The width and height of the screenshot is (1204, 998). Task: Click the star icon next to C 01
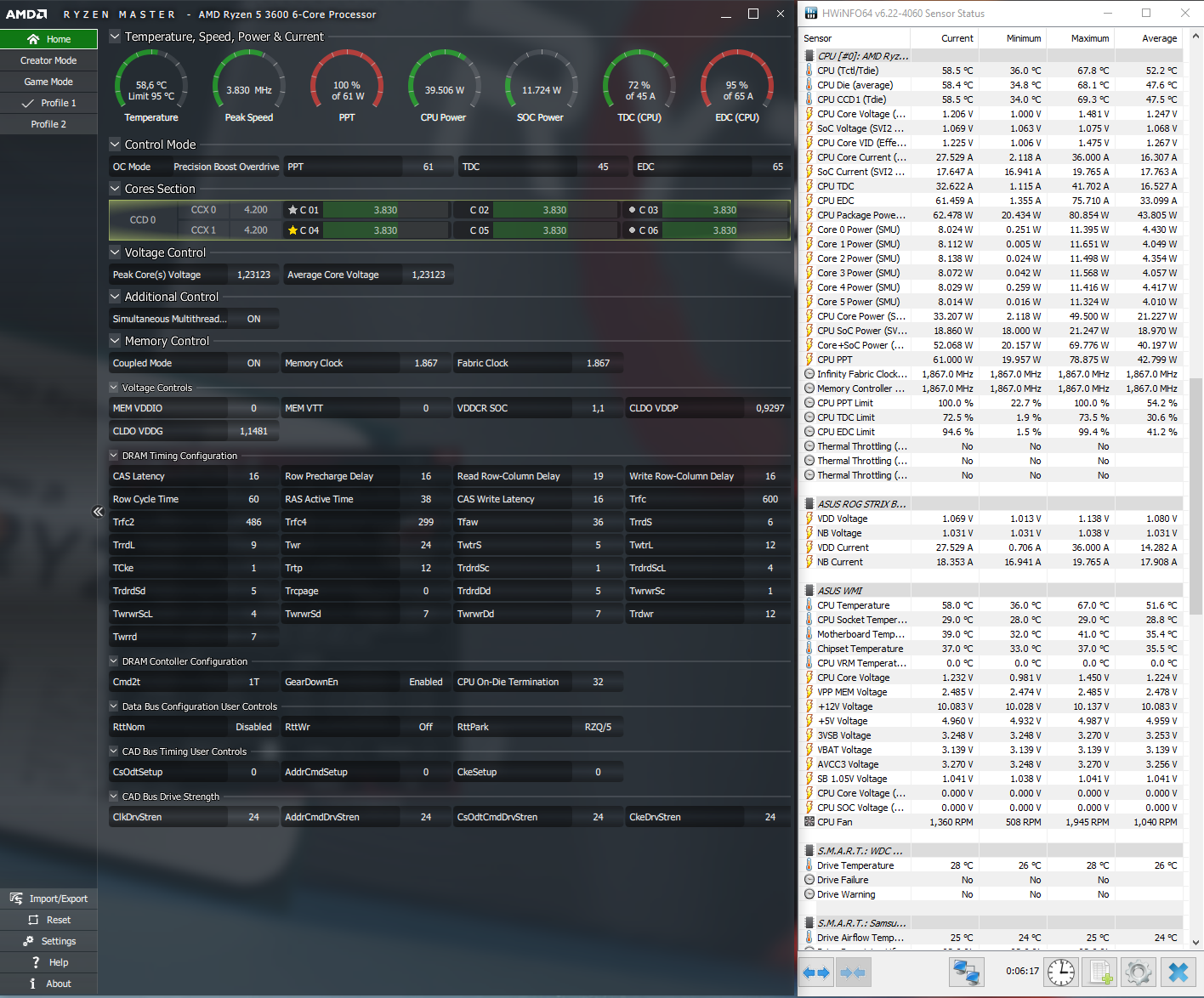[292, 210]
